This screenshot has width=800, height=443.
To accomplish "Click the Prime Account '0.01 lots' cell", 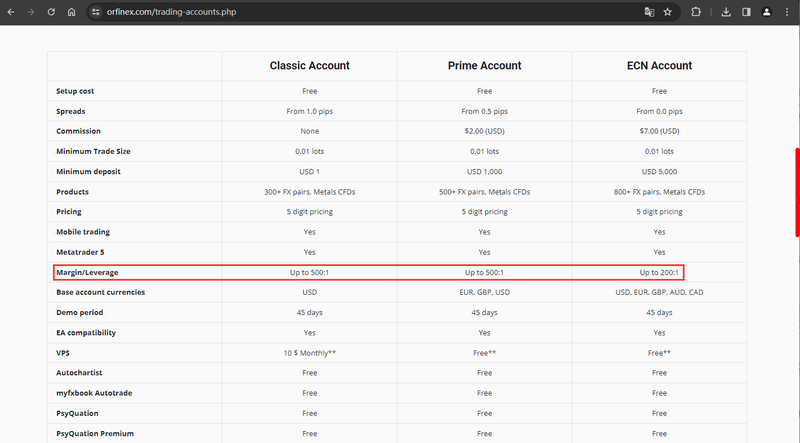I will pyautogui.click(x=485, y=152).
